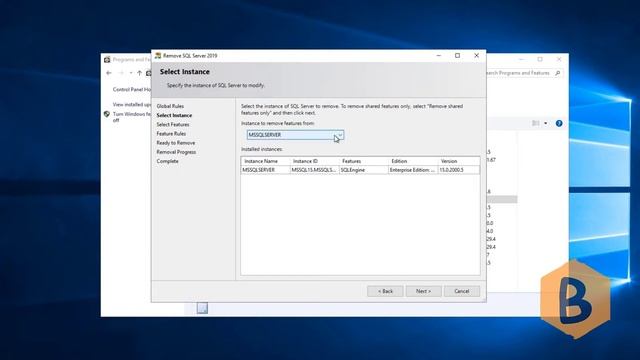Click Up arrow in Programs and Features
Viewport: 640px width, 360px height.
(140, 73)
